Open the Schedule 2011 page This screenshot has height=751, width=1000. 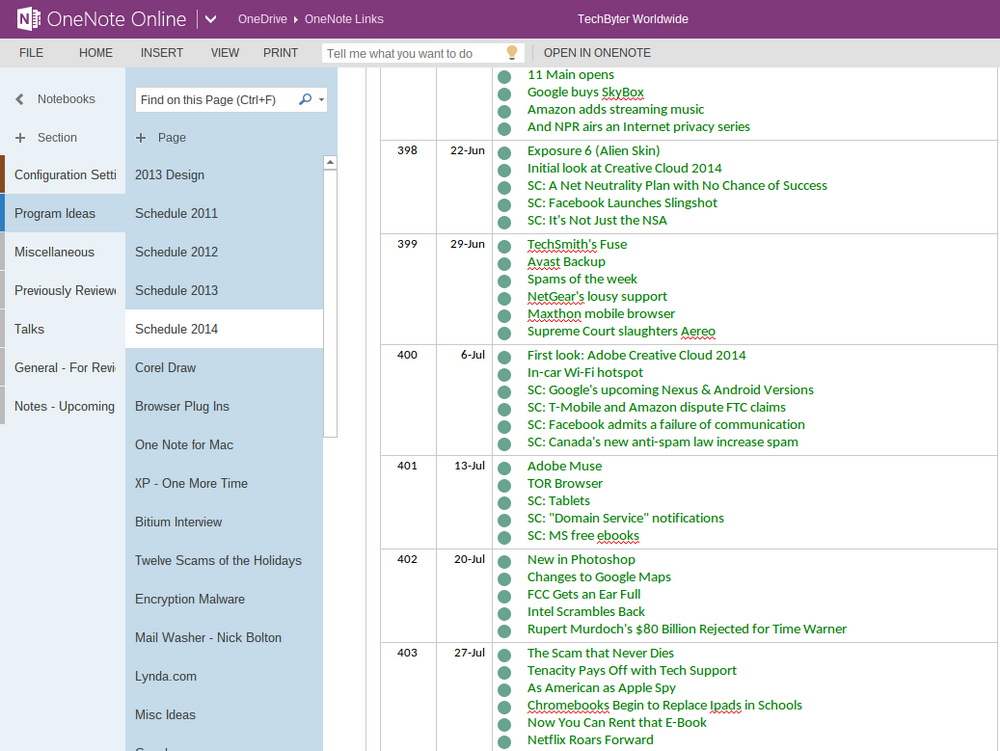point(224,214)
